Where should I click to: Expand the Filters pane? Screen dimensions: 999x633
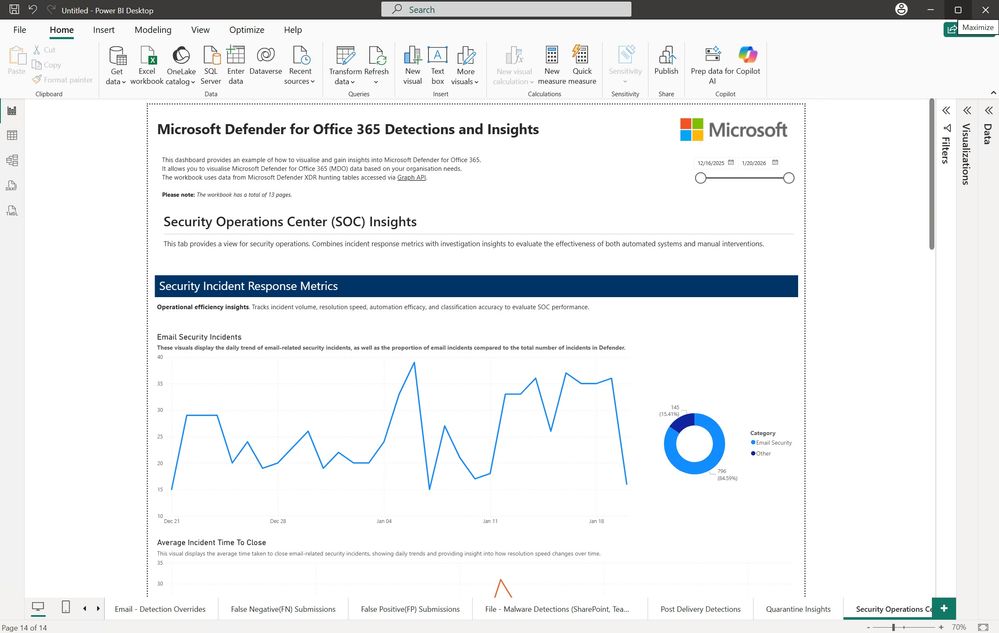(946, 111)
